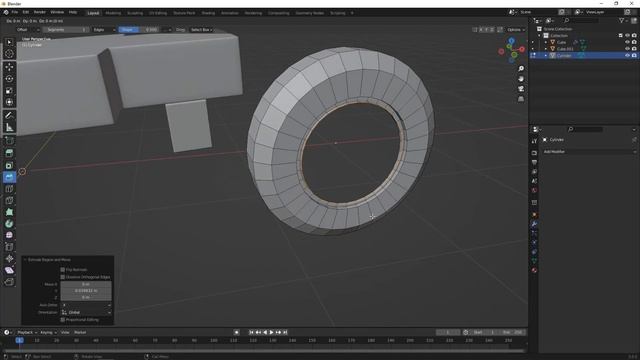Select the Rotate tool in left toolbar
The height and width of the screenshot is (360, 640).
click(x=9, y=79)
